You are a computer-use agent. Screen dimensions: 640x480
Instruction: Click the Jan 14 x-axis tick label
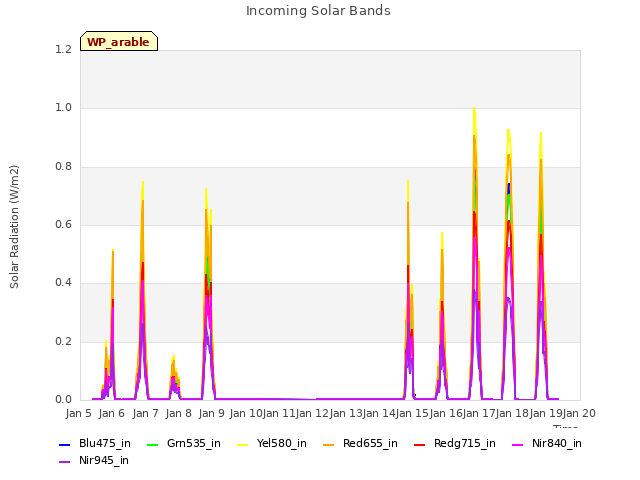[x=379, y=413]
